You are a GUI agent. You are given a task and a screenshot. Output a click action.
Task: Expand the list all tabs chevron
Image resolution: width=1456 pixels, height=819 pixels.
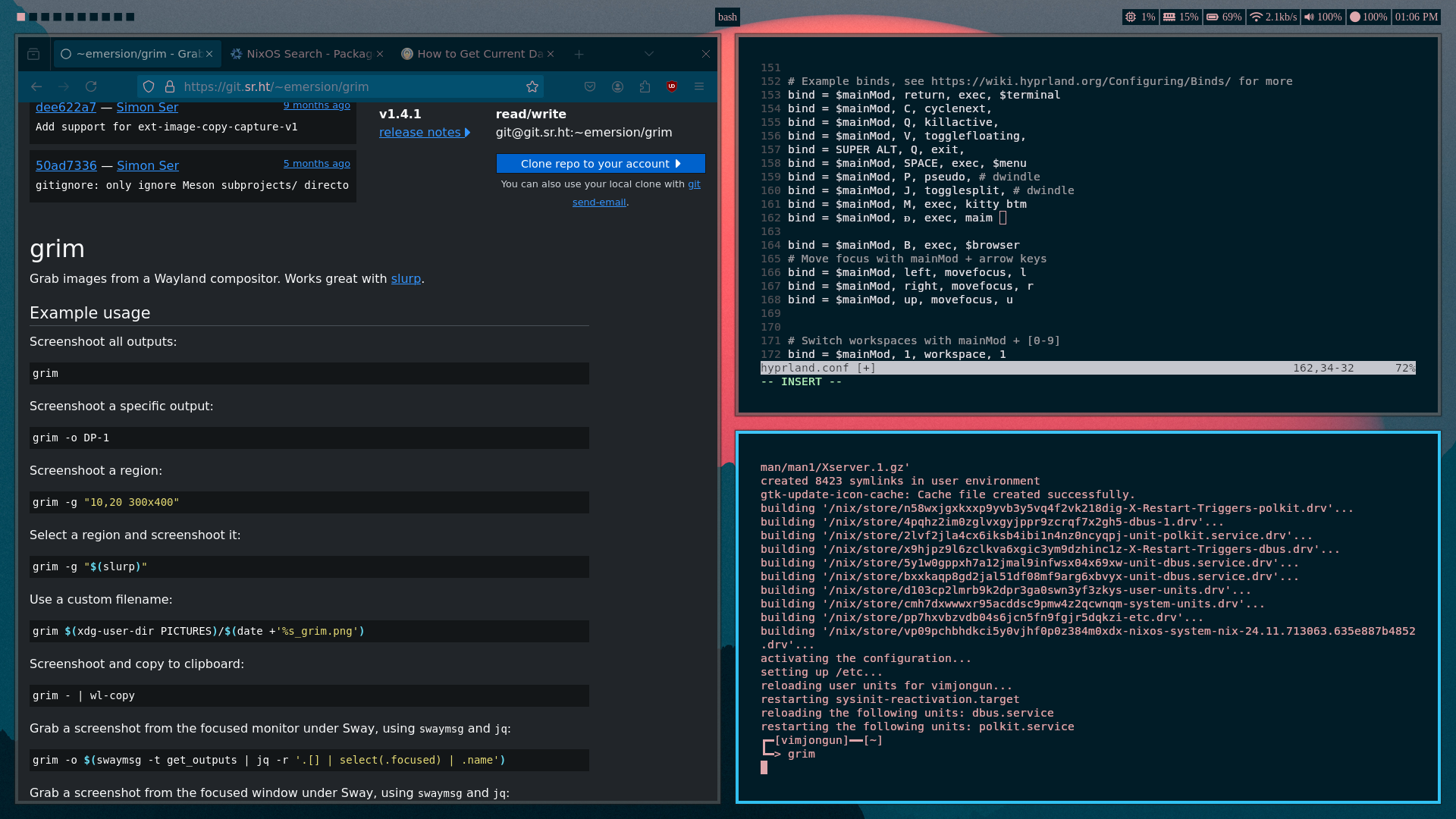(649, 54)
